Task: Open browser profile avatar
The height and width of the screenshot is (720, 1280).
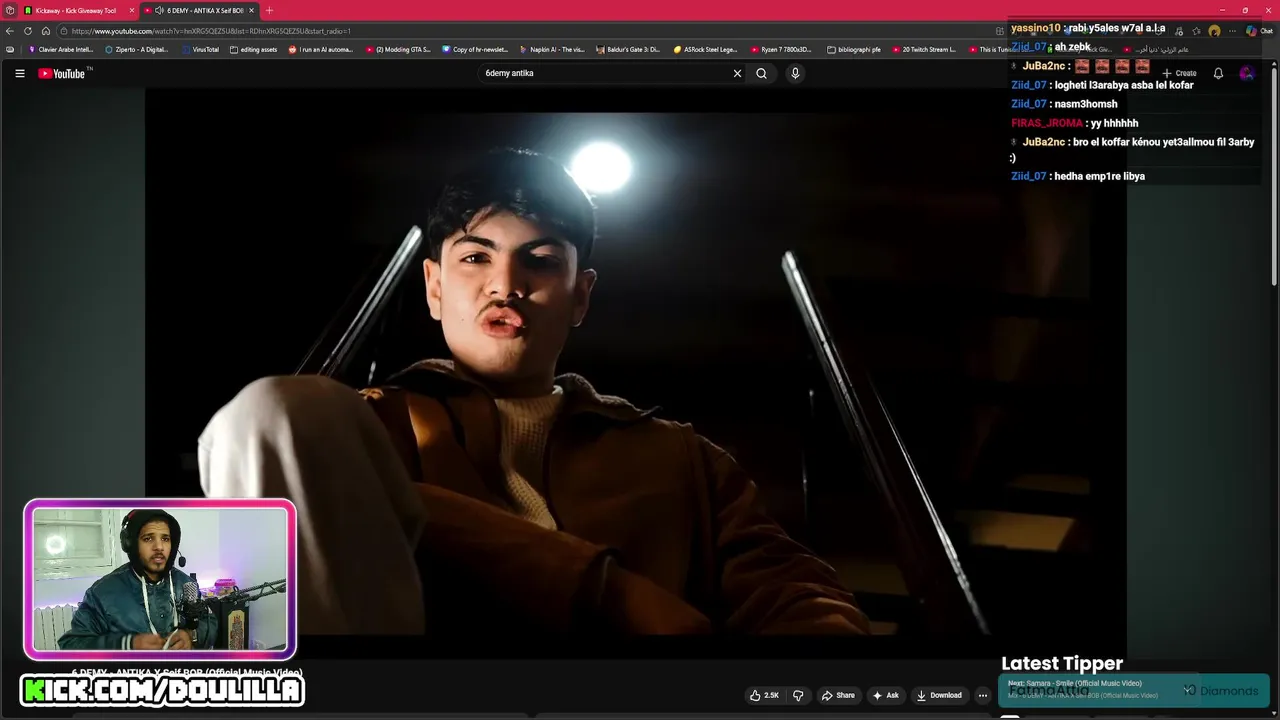Action: [1214, 31]
